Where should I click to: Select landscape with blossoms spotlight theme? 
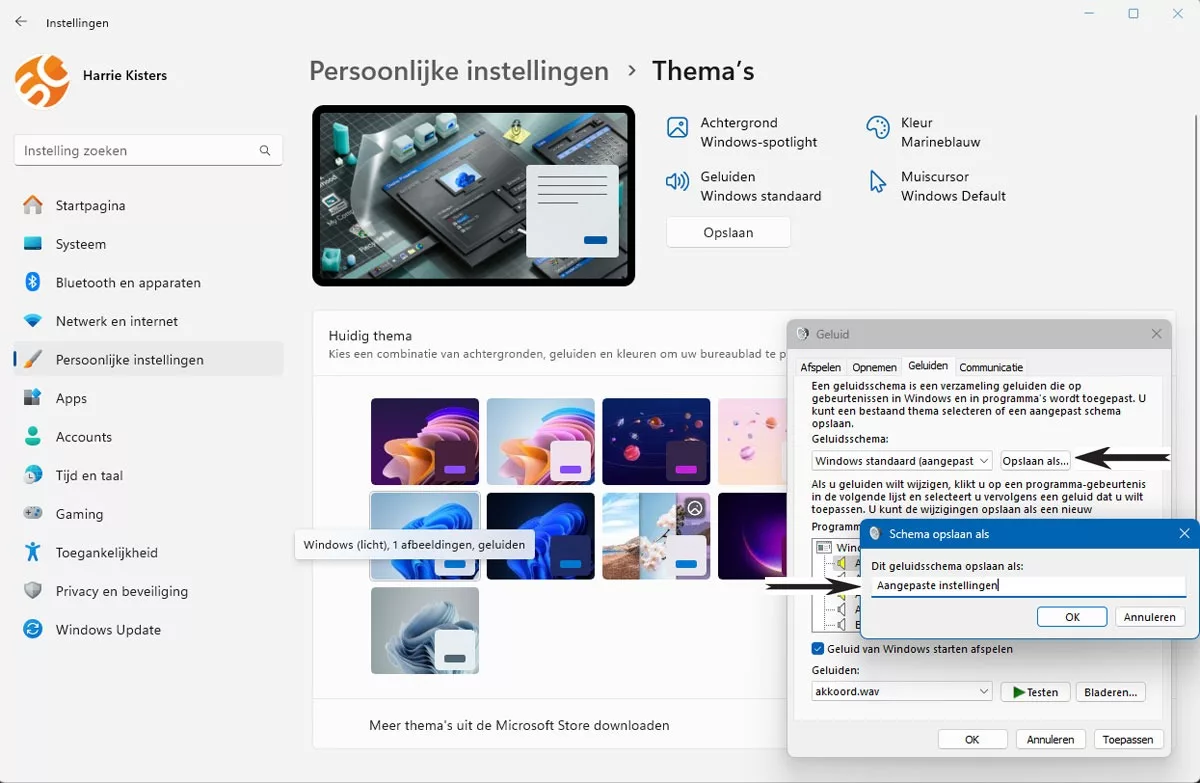click(x=656, y=536)
